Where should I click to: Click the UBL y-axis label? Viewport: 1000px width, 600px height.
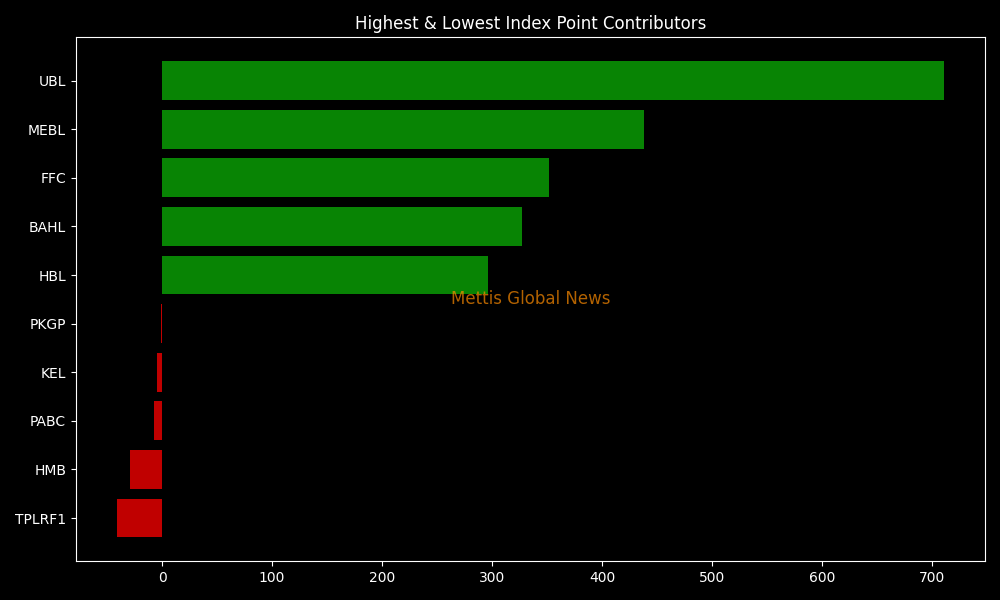click(52, 81)
